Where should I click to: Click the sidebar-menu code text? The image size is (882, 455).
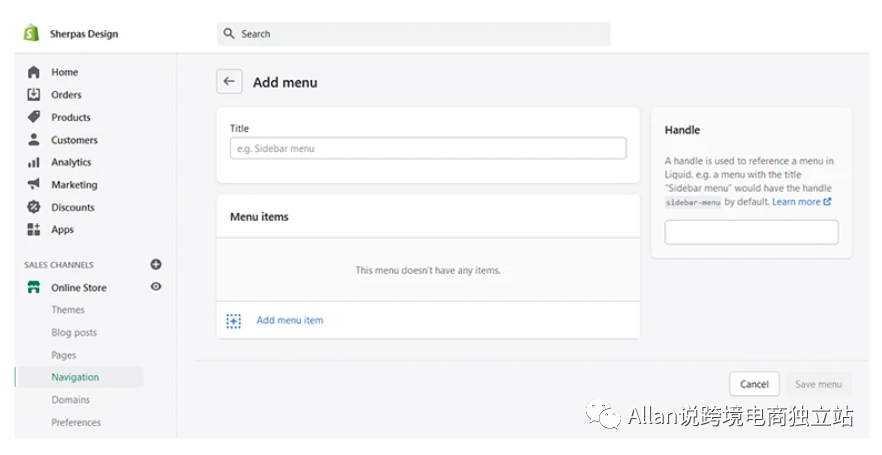point(693,202)
